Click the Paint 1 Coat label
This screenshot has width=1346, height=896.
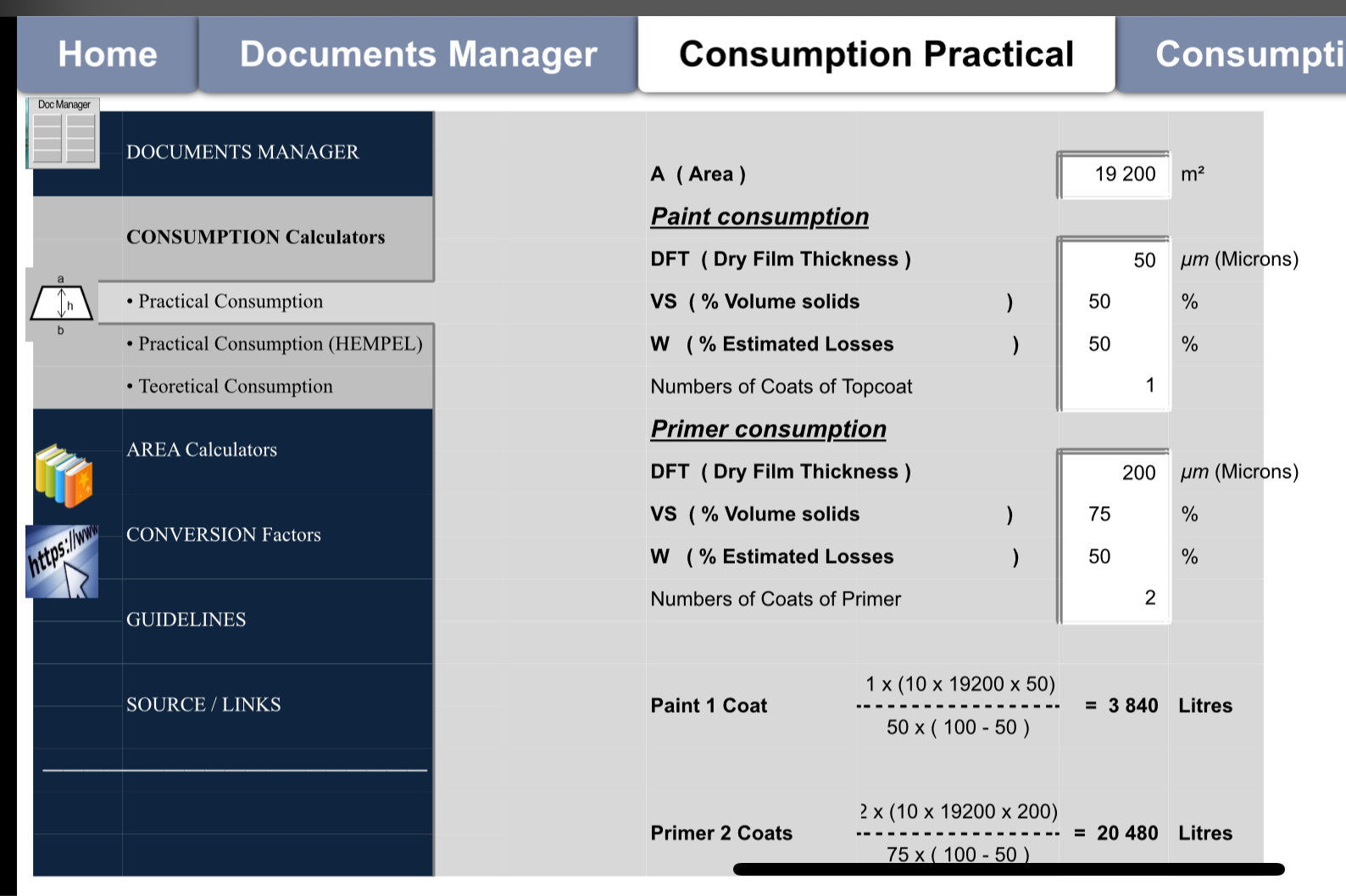pyautogui.click(x=709, y=706)
